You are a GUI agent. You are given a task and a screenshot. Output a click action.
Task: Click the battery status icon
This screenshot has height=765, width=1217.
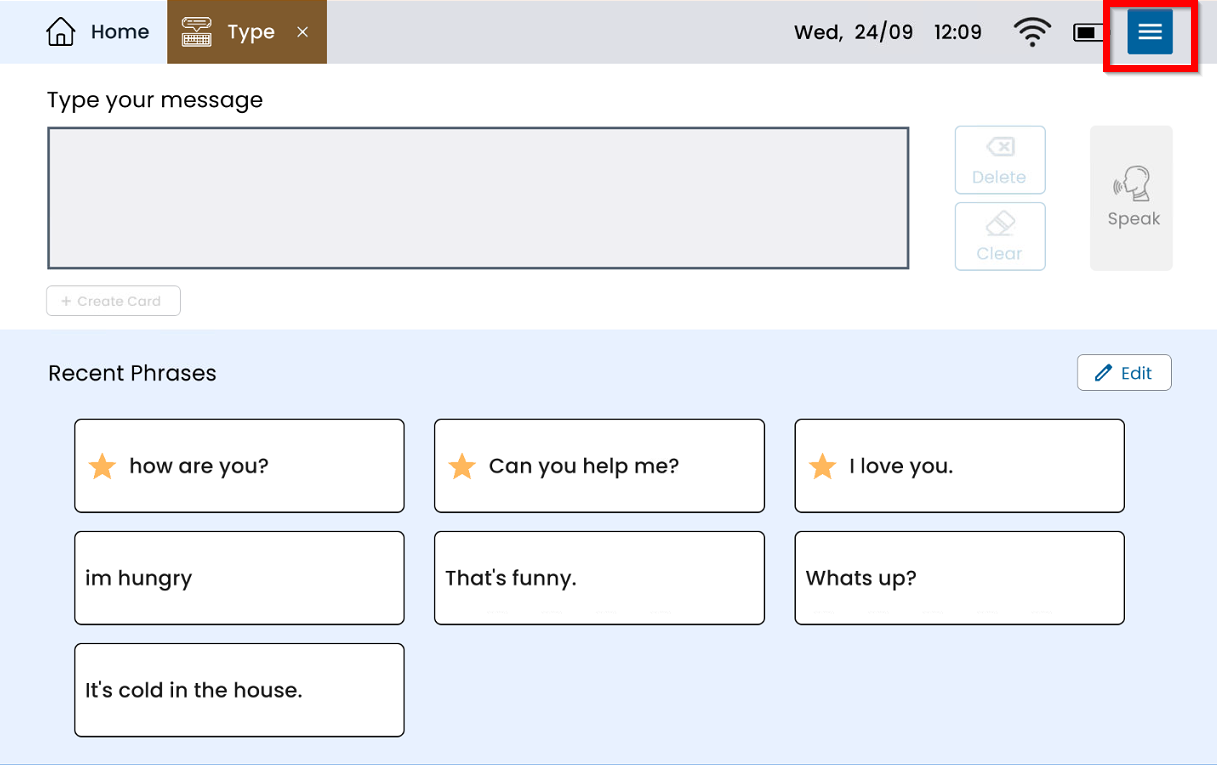1087,33
